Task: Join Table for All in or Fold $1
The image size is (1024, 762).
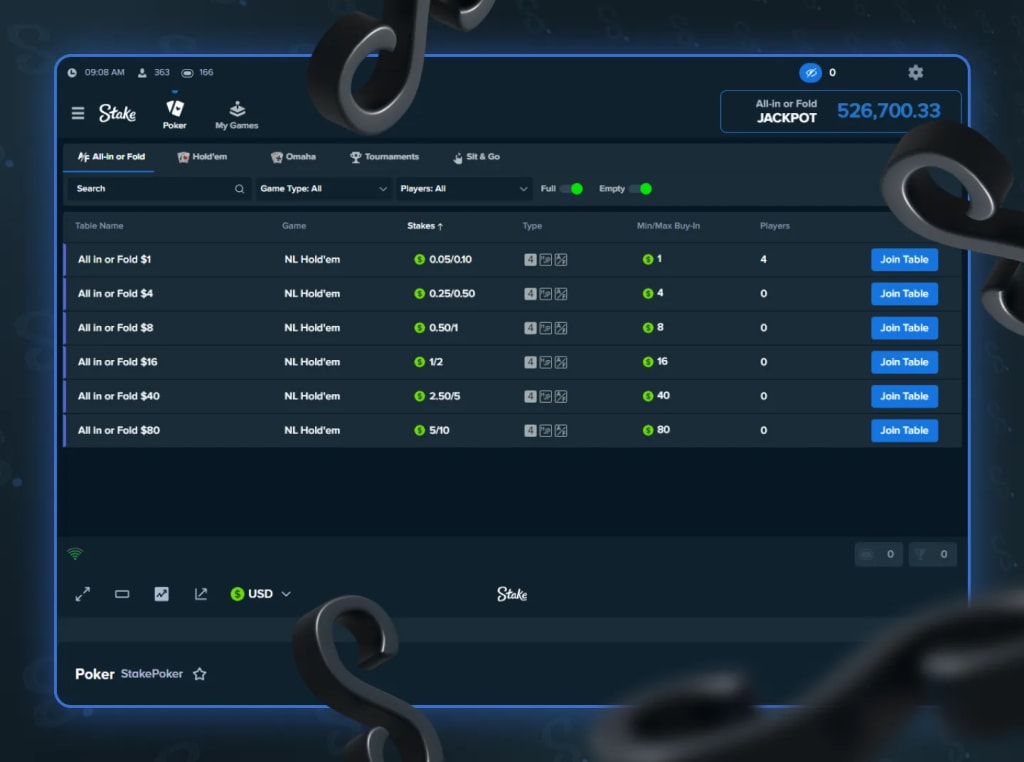Action: [904, 259]
